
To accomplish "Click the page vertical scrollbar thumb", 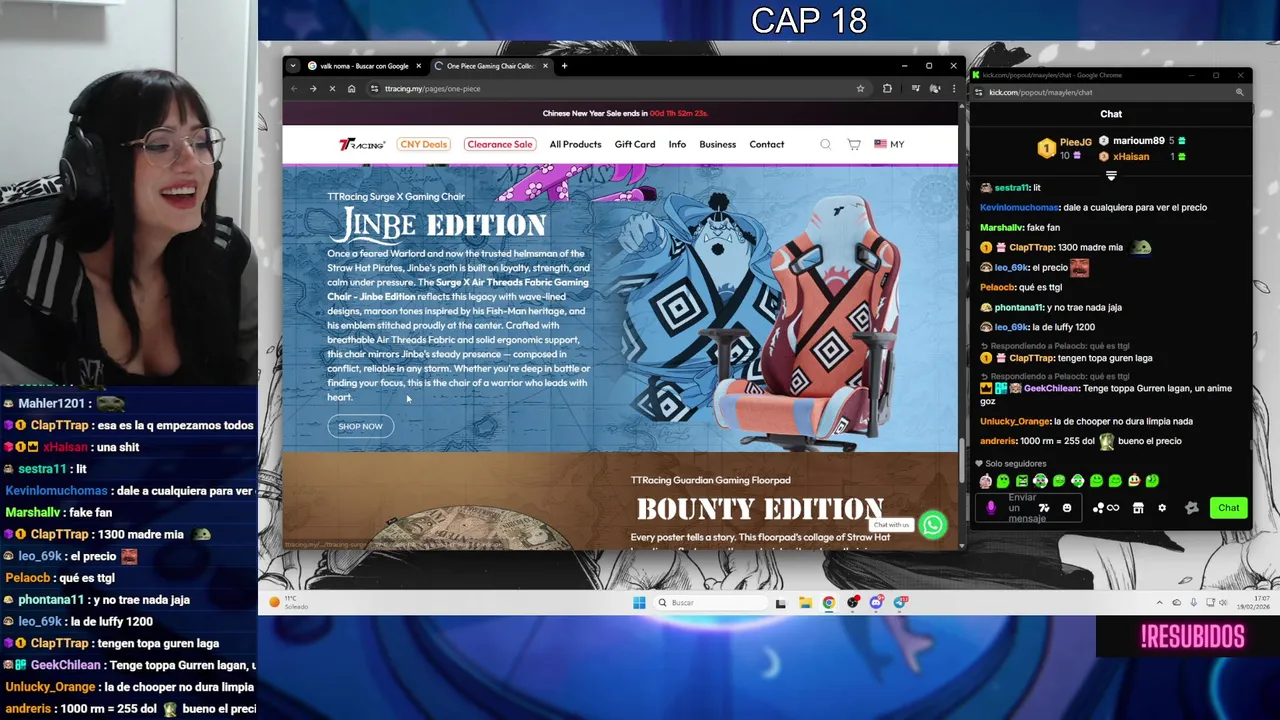I will (961, 460).
